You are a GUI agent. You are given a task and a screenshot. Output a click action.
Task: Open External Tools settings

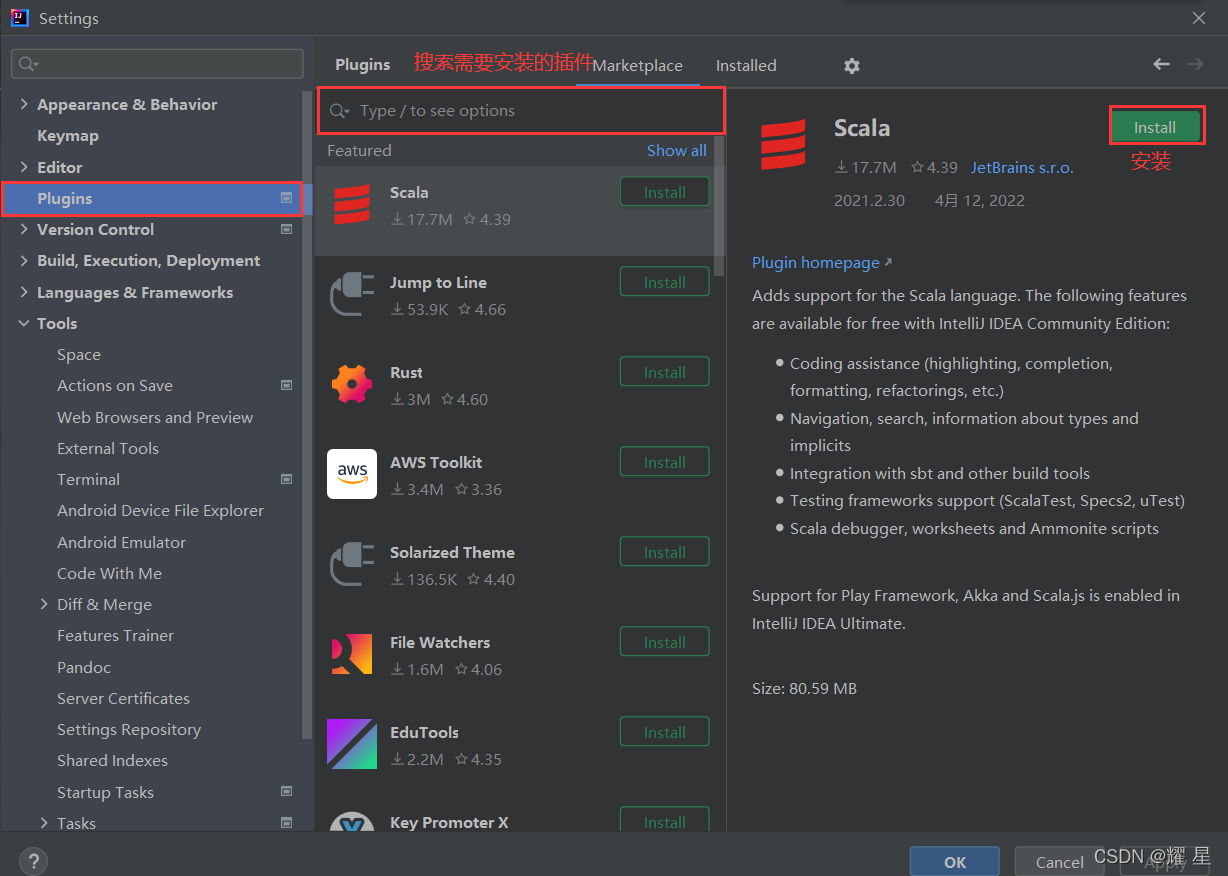(x=108, y=448)
